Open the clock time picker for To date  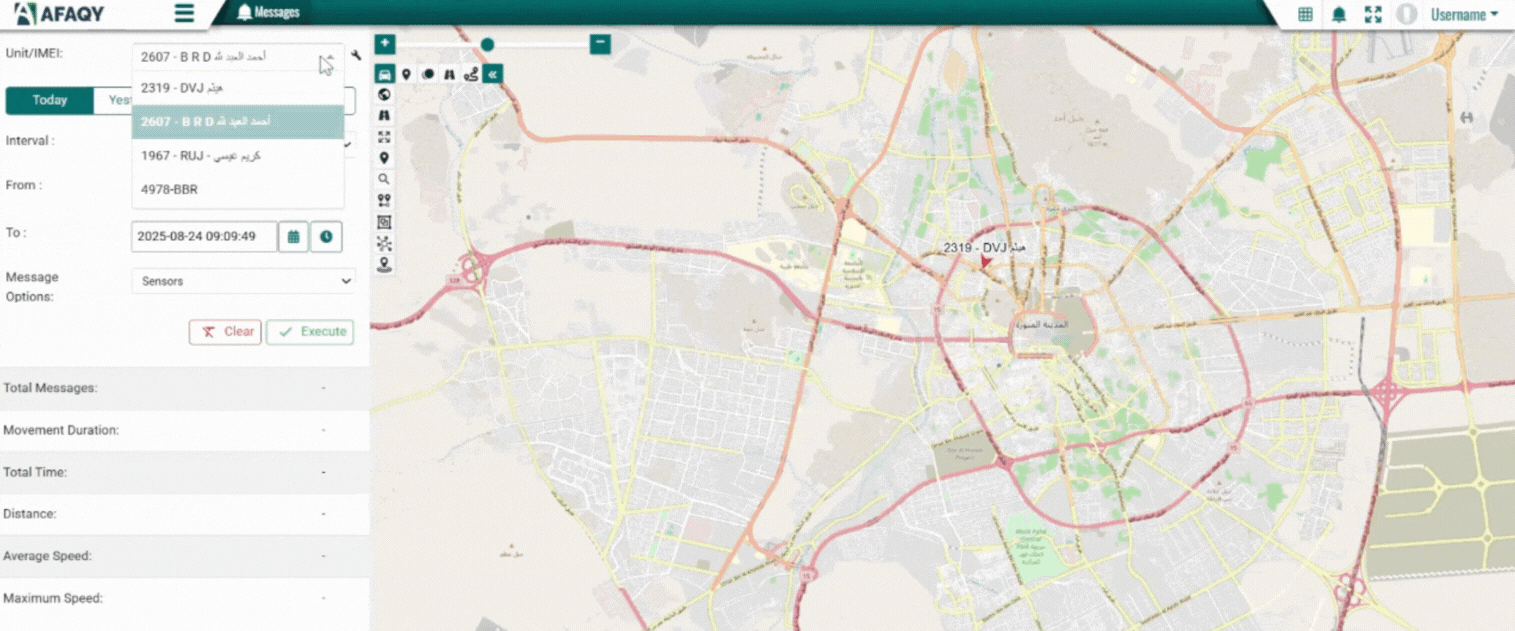coord(326,237)
